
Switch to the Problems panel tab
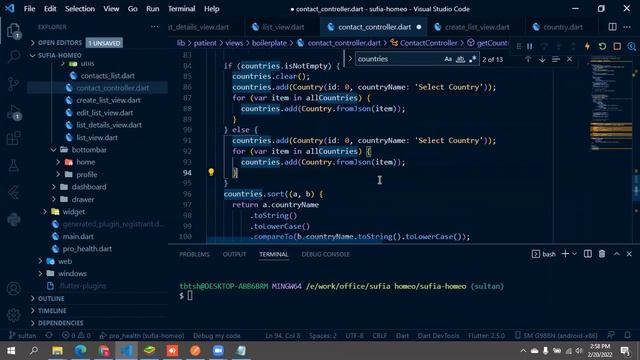click(x=194, y=254)
